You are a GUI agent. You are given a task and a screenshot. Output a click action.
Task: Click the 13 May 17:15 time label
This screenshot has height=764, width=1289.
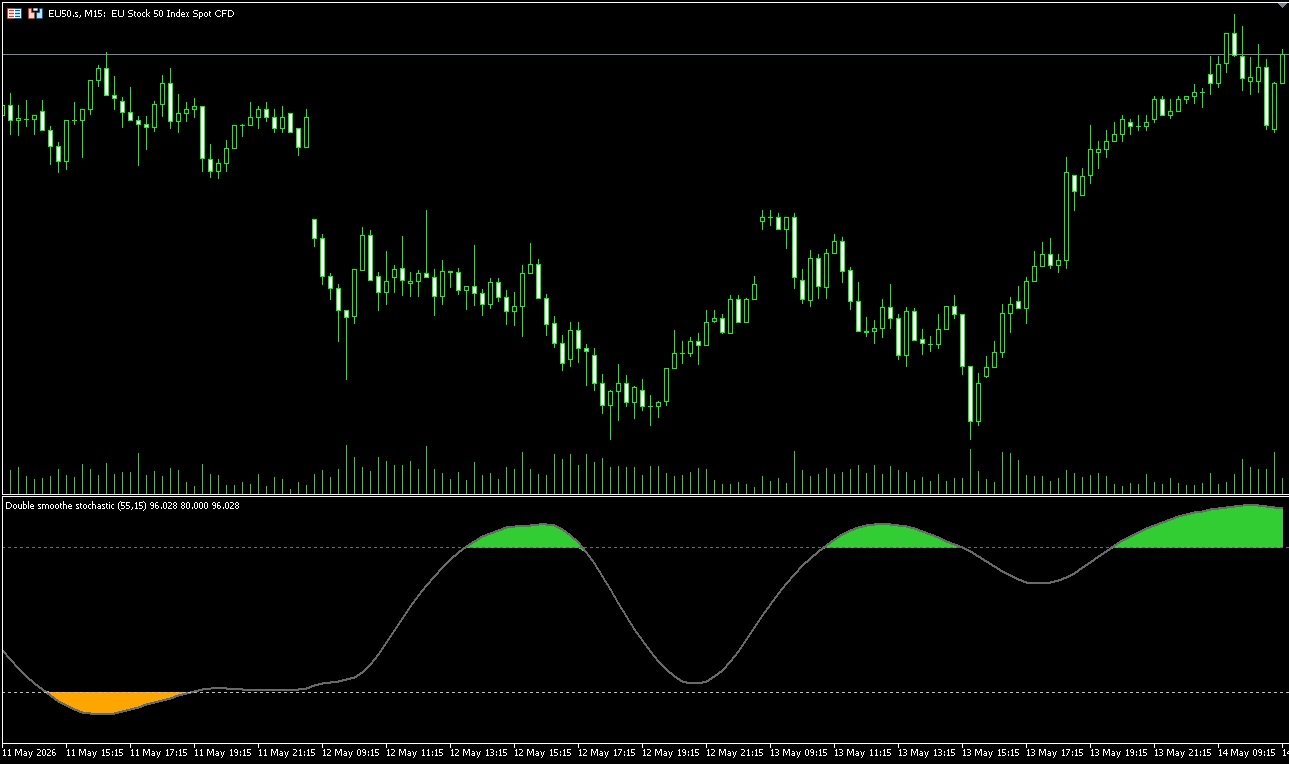point(1055,752)
